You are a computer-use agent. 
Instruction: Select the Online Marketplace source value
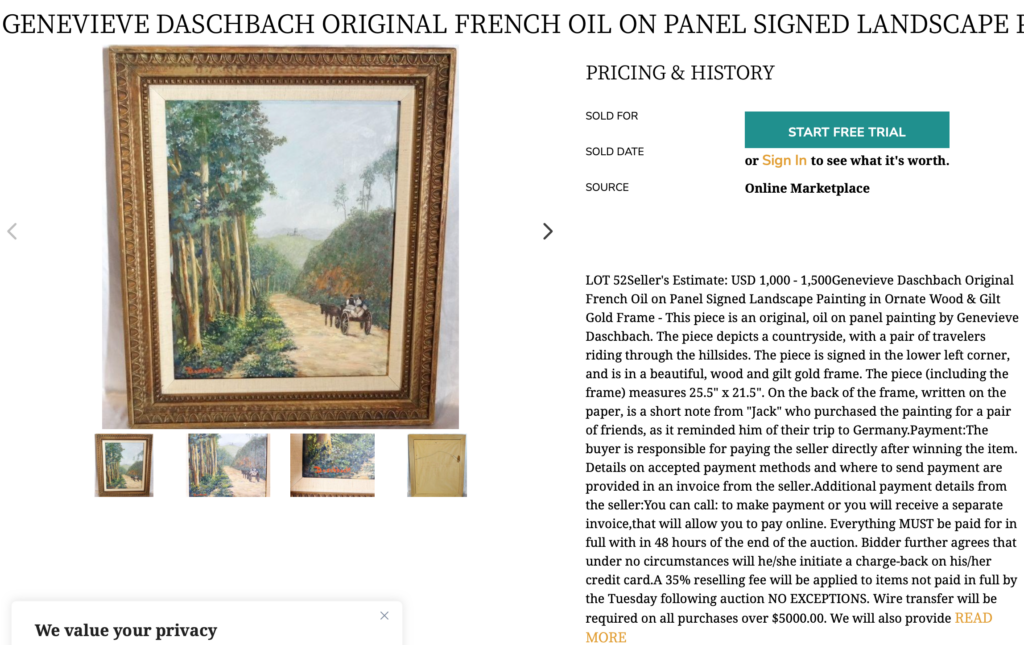[x=807, y=188]
